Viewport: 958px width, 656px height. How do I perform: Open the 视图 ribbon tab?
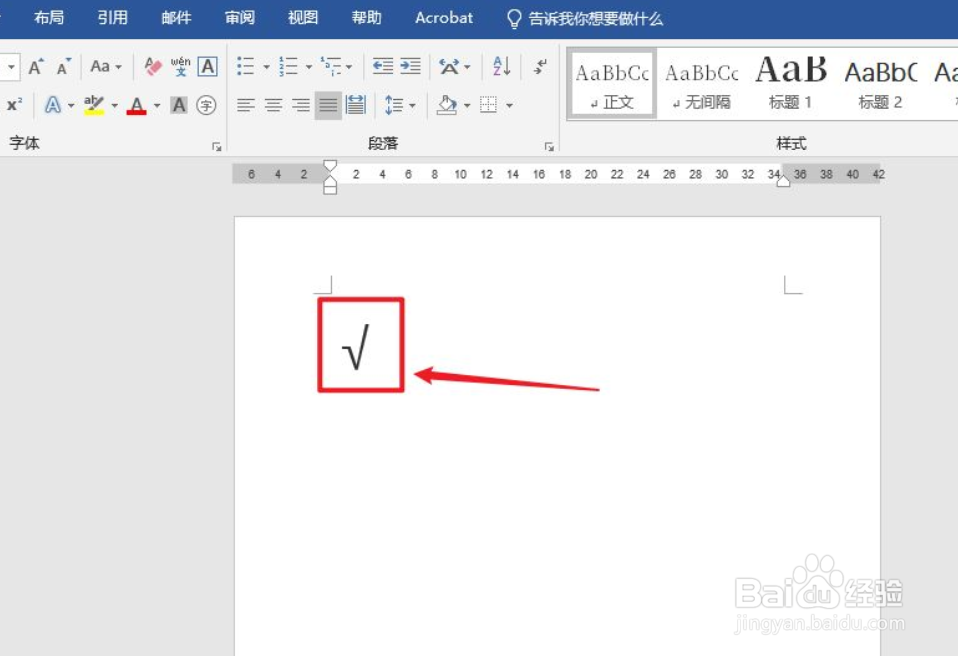(x=303, y=18)
